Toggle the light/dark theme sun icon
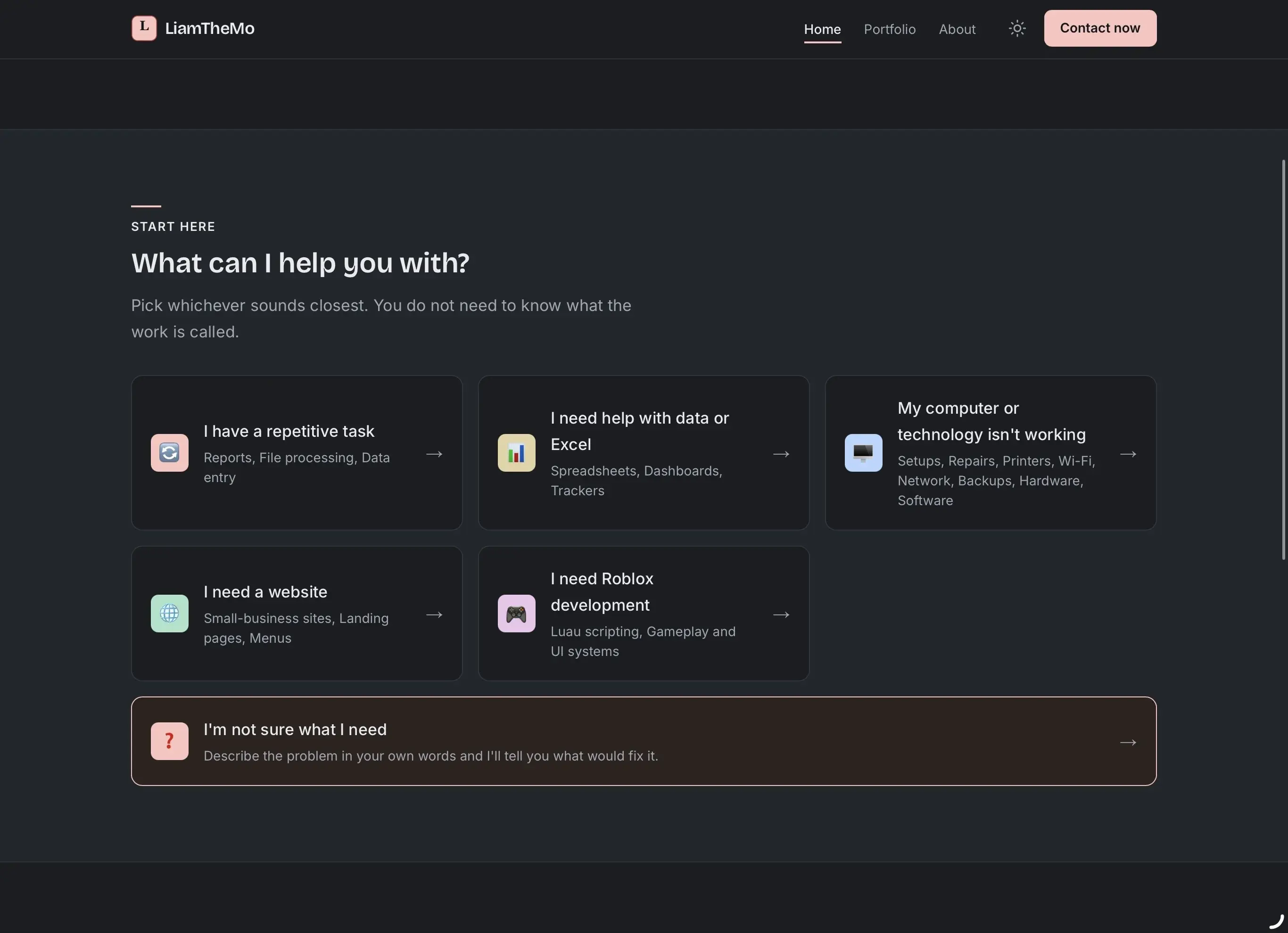The image size is (1288, 933). 1017,28
